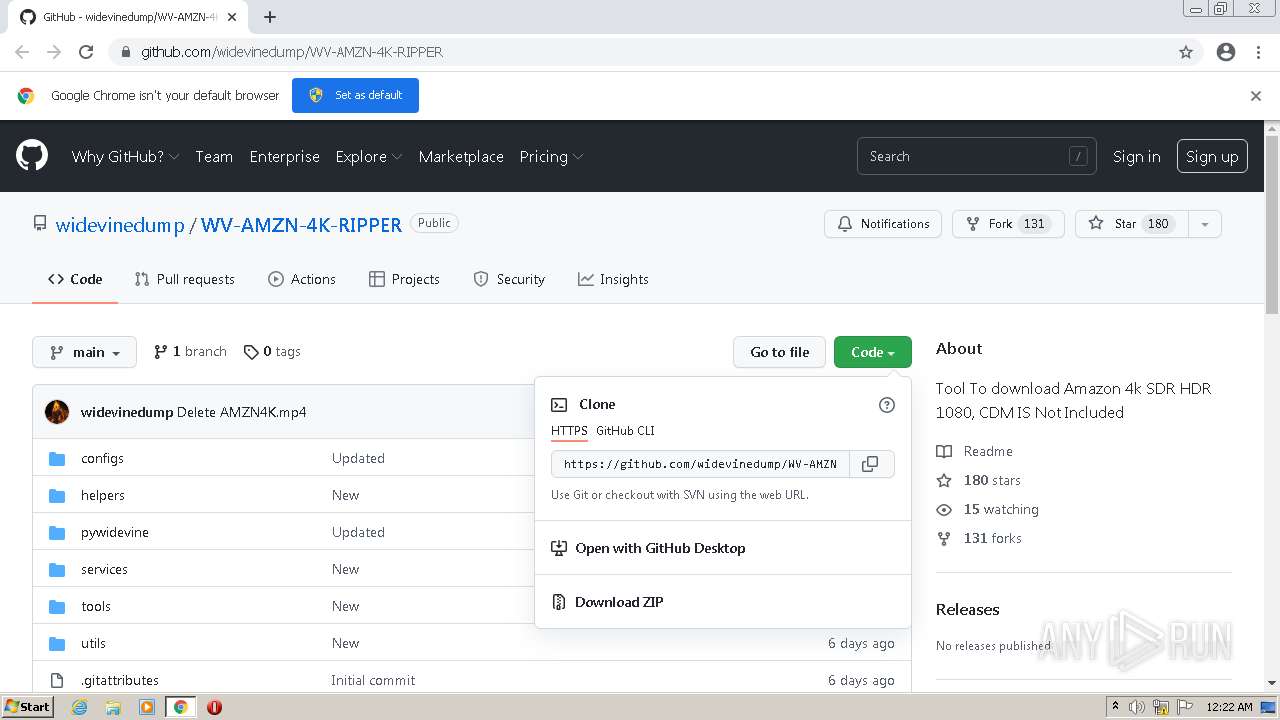This screenshot has height=720, width=1280.
Task: Dismiss the default browser infobar
Action: (x=1256, y=96)
